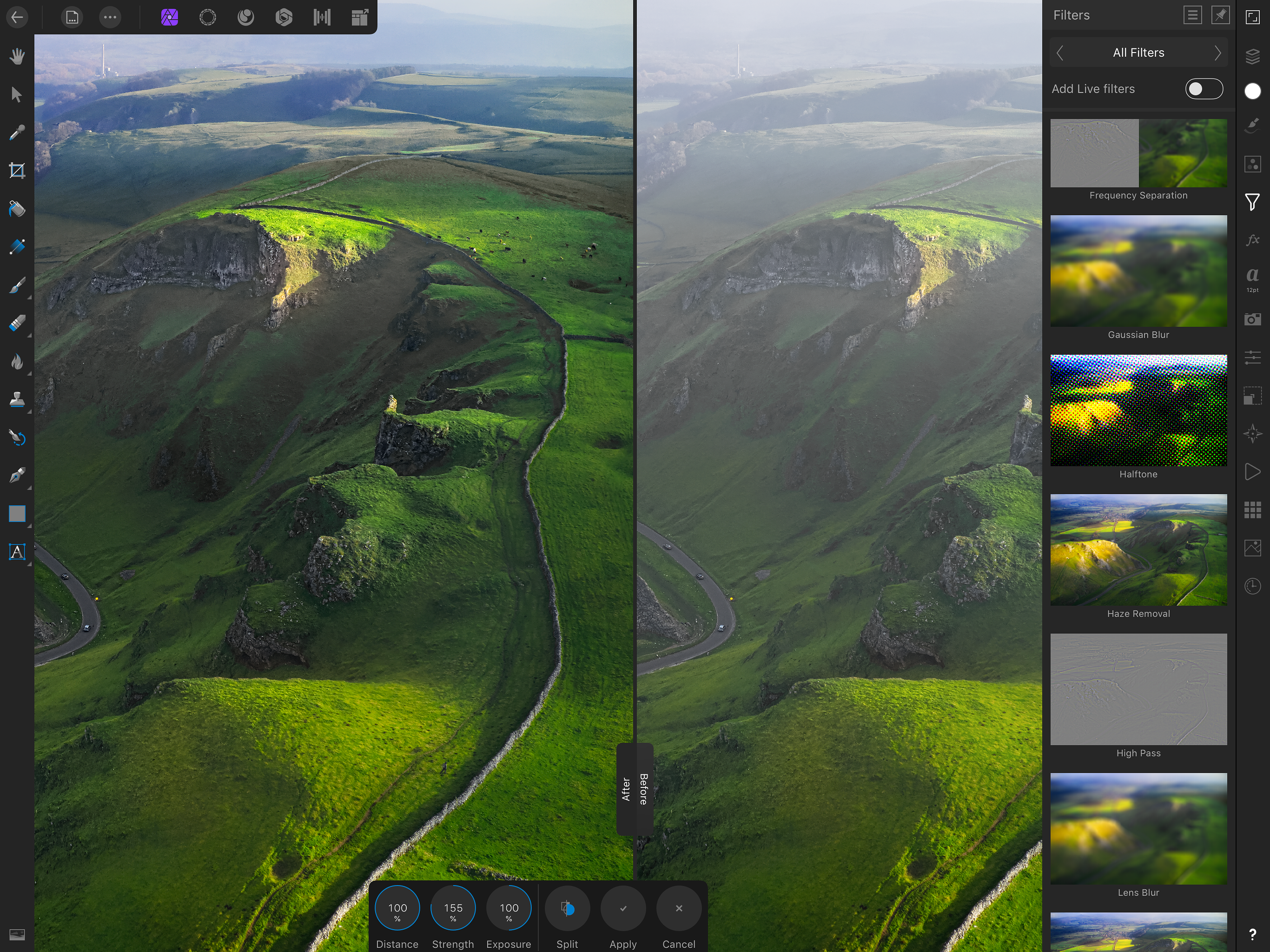Toggle the Add Live filters switch
The width and height of the screenshot is (1270, 952).
tap(1204, 89)
